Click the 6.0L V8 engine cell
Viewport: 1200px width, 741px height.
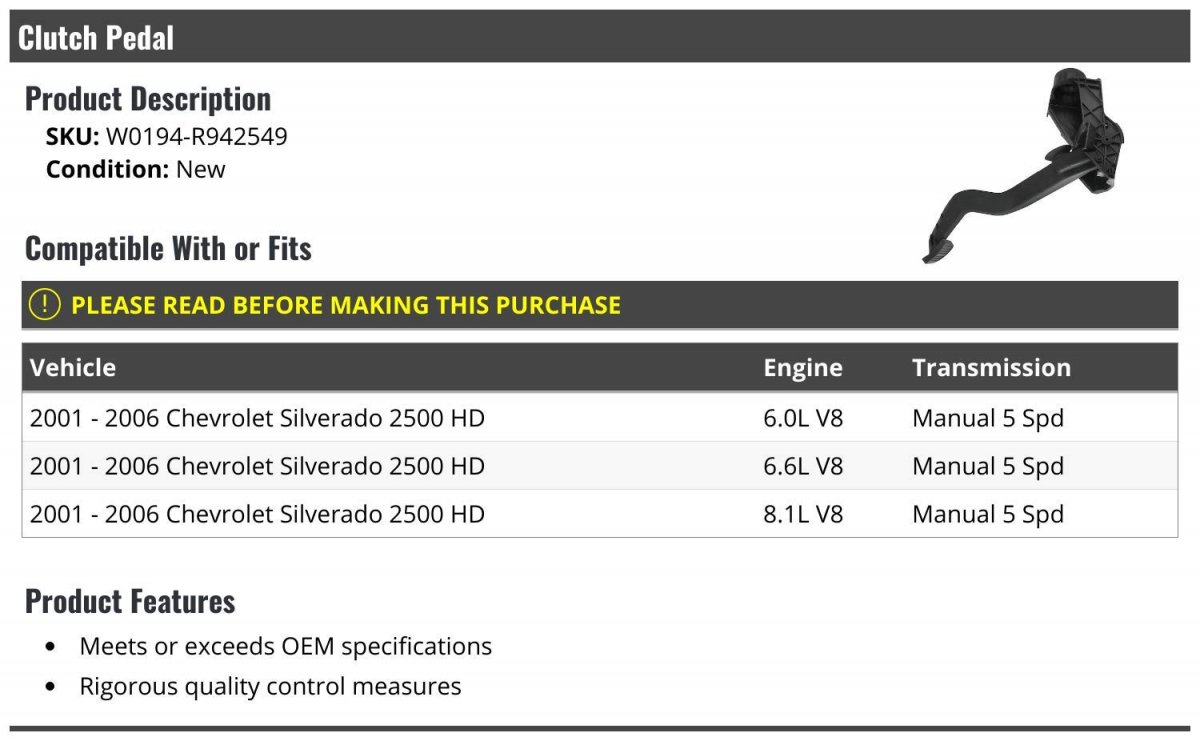pyautogui.click(x=803, y=418)
